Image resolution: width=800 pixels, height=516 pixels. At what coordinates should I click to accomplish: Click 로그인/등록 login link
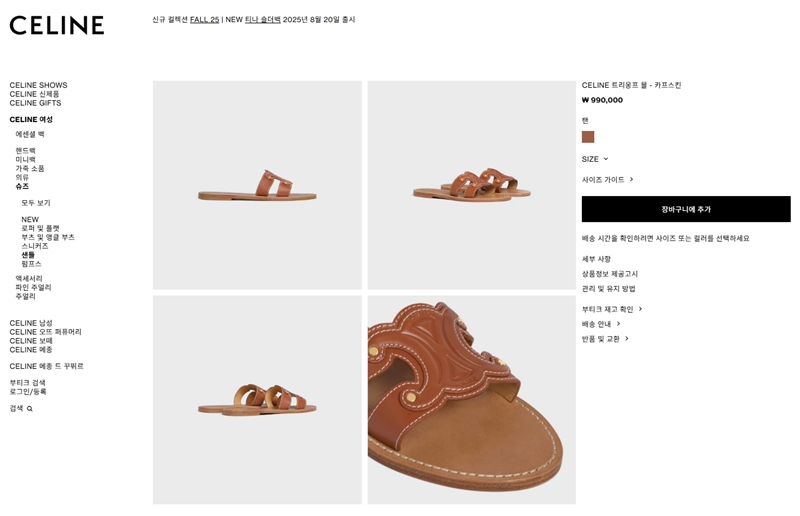(x=27, y=392)
